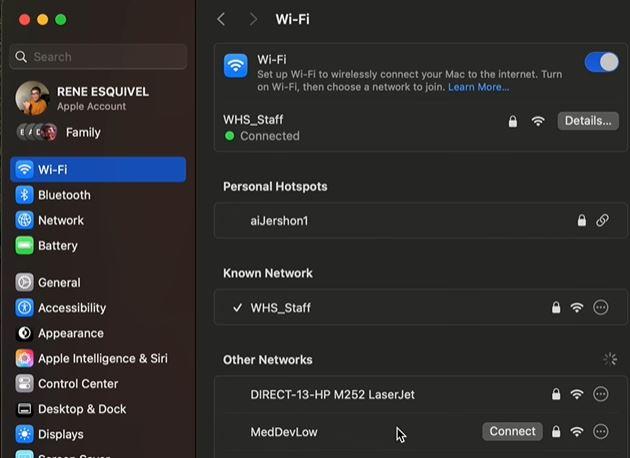This screenshot has height=458, width=630.
Task: Click the Desktop & Dock icon
Action: [25, 409]
